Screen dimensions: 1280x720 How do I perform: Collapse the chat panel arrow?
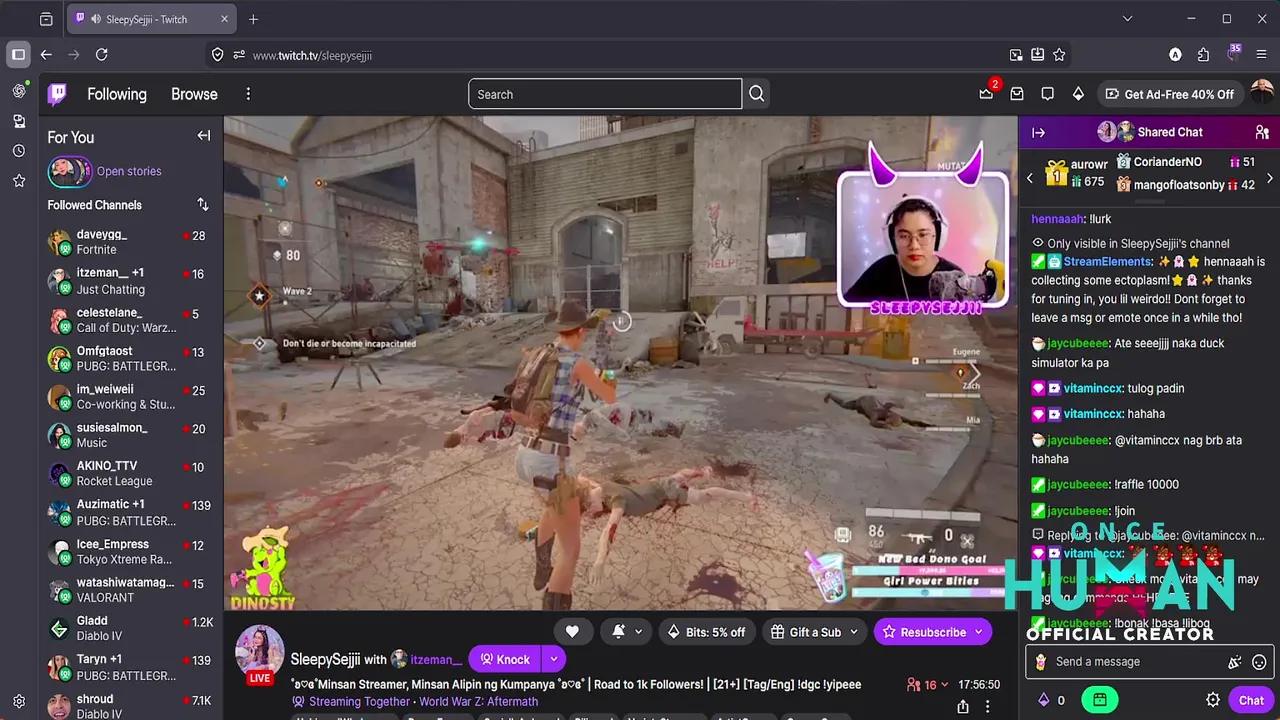(1038, 132)
